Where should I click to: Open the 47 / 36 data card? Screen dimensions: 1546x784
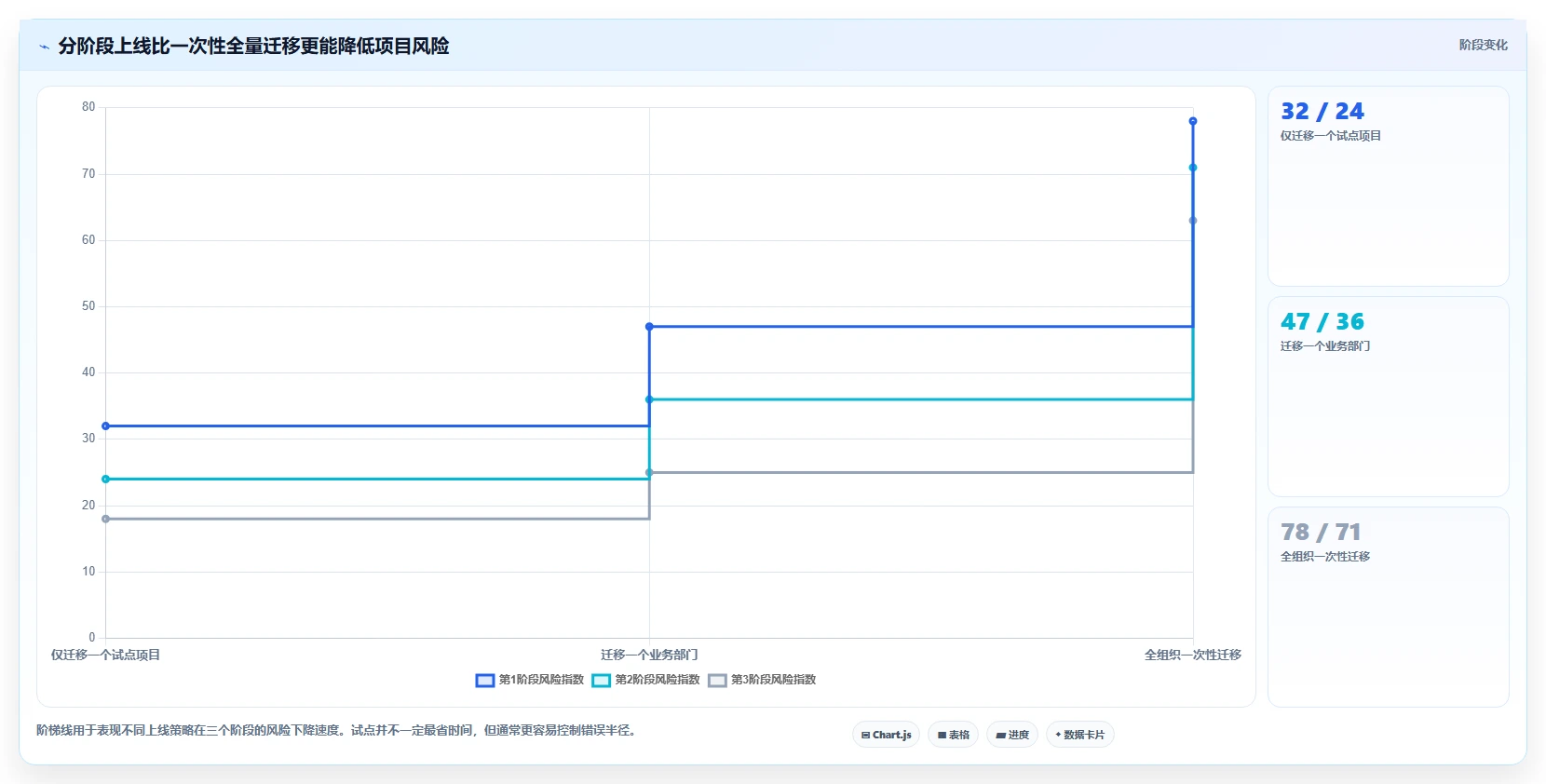1388,397
